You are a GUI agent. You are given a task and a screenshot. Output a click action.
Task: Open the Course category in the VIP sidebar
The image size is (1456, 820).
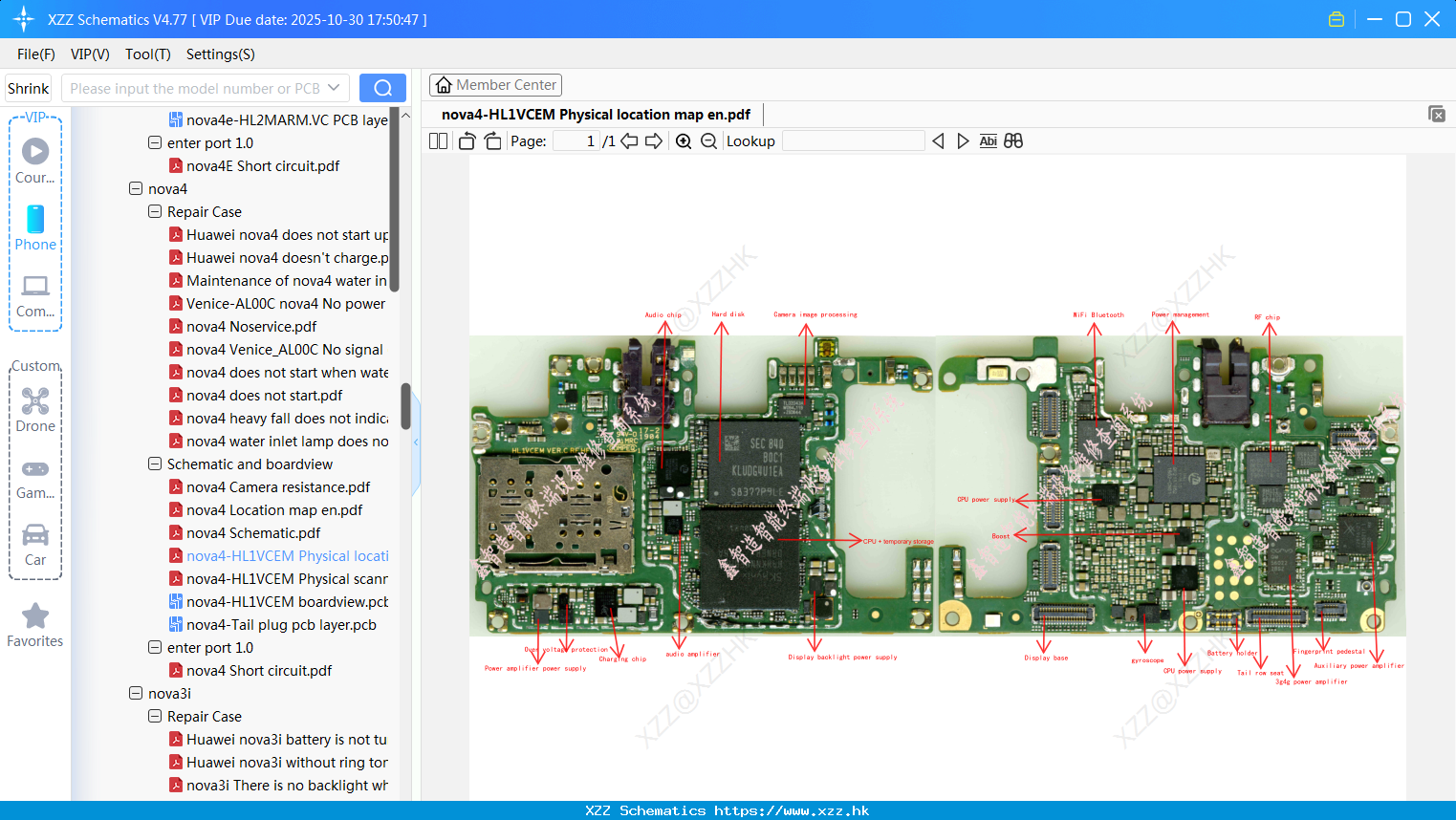pos(35,161)
